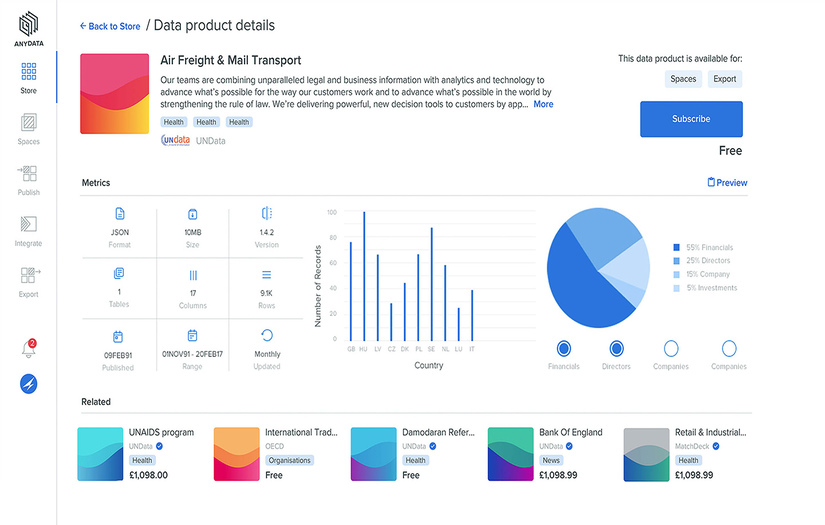The image size is (825, 525).
Task: Open the Bank Of England thumbnail
Action: tap(510, 454)
